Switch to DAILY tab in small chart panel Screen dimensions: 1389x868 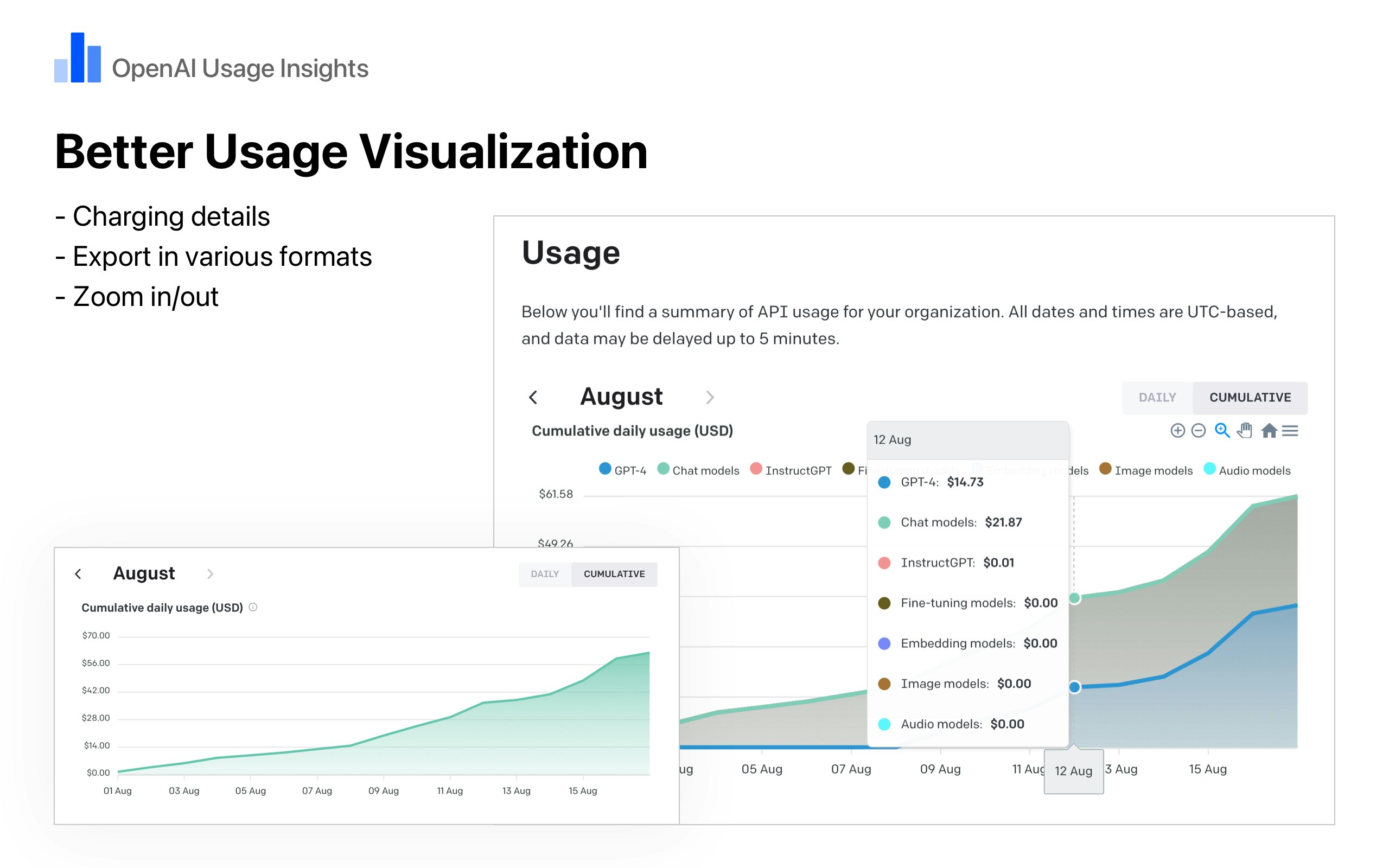click(545, 574)
